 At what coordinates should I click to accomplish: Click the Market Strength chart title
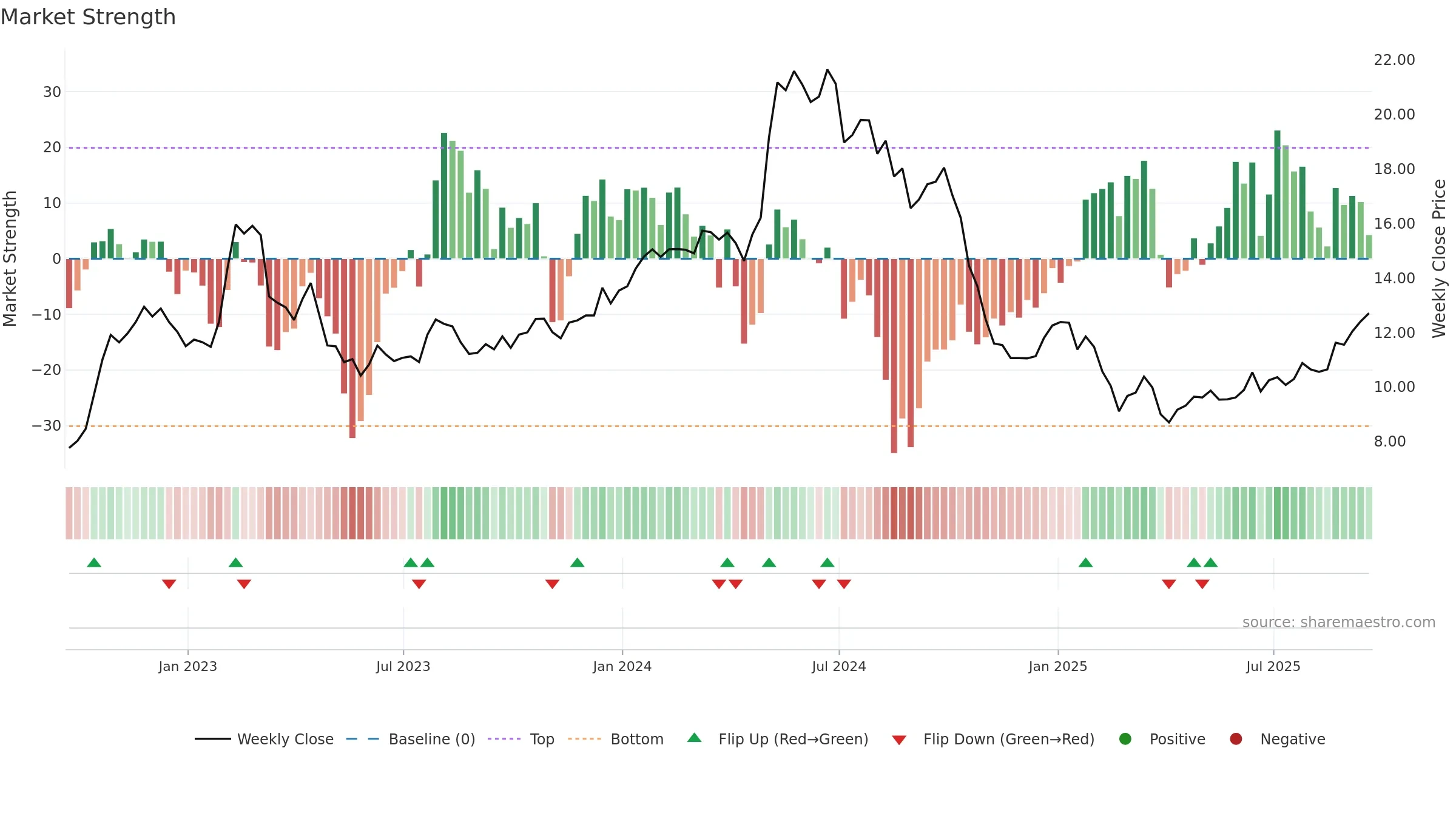click(x=88, y=17)
